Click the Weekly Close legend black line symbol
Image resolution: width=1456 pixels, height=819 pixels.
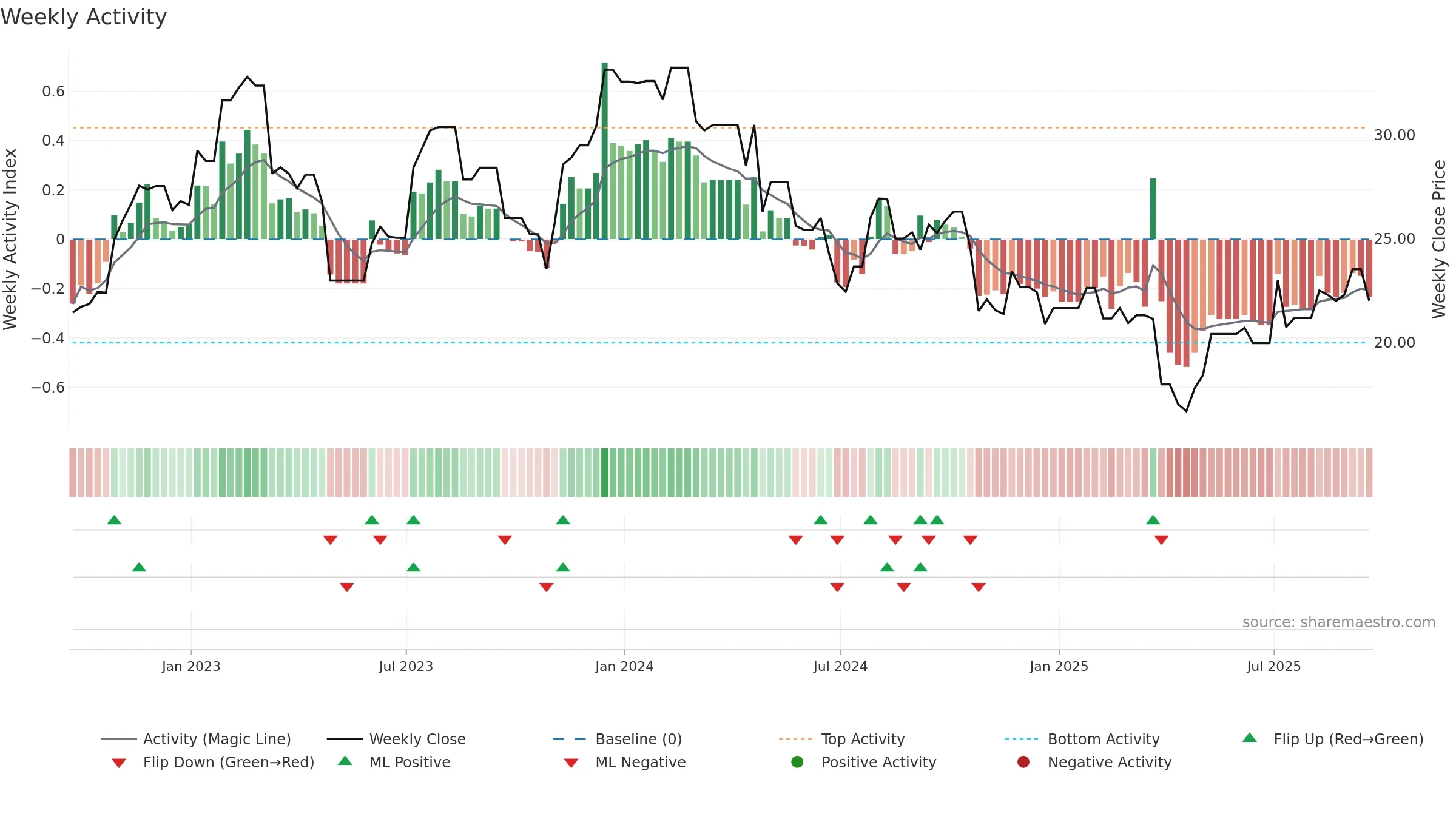click(x=345, y=739)
